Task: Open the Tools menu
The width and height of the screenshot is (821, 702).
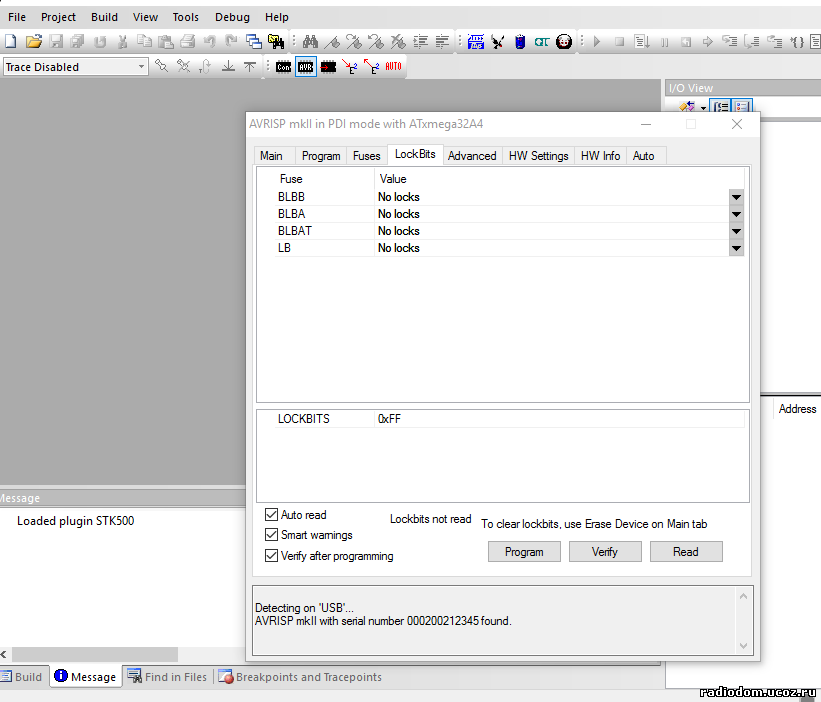Action: [185, 17]
